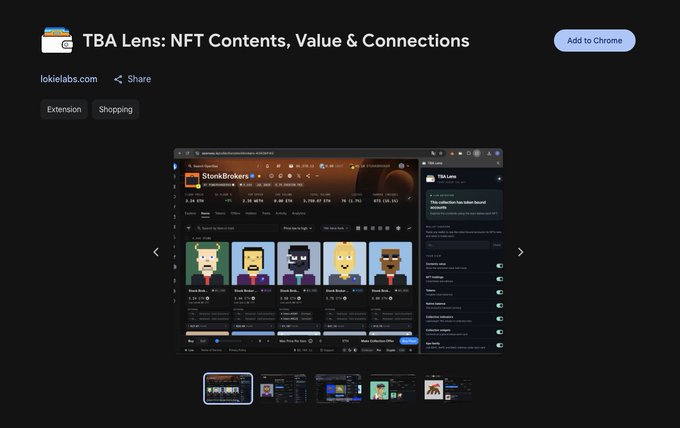This screenshot has width=680, height=428.
Task: Select the second thumbnail with purple pixel avatar
Action: click(x=283, y=389)
